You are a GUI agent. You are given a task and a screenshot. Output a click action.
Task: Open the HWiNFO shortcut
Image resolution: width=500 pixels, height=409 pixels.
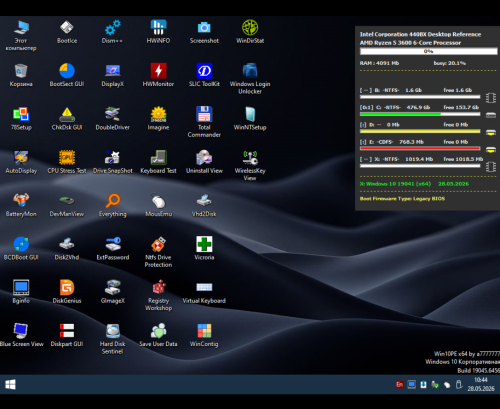tap(158, 32)
